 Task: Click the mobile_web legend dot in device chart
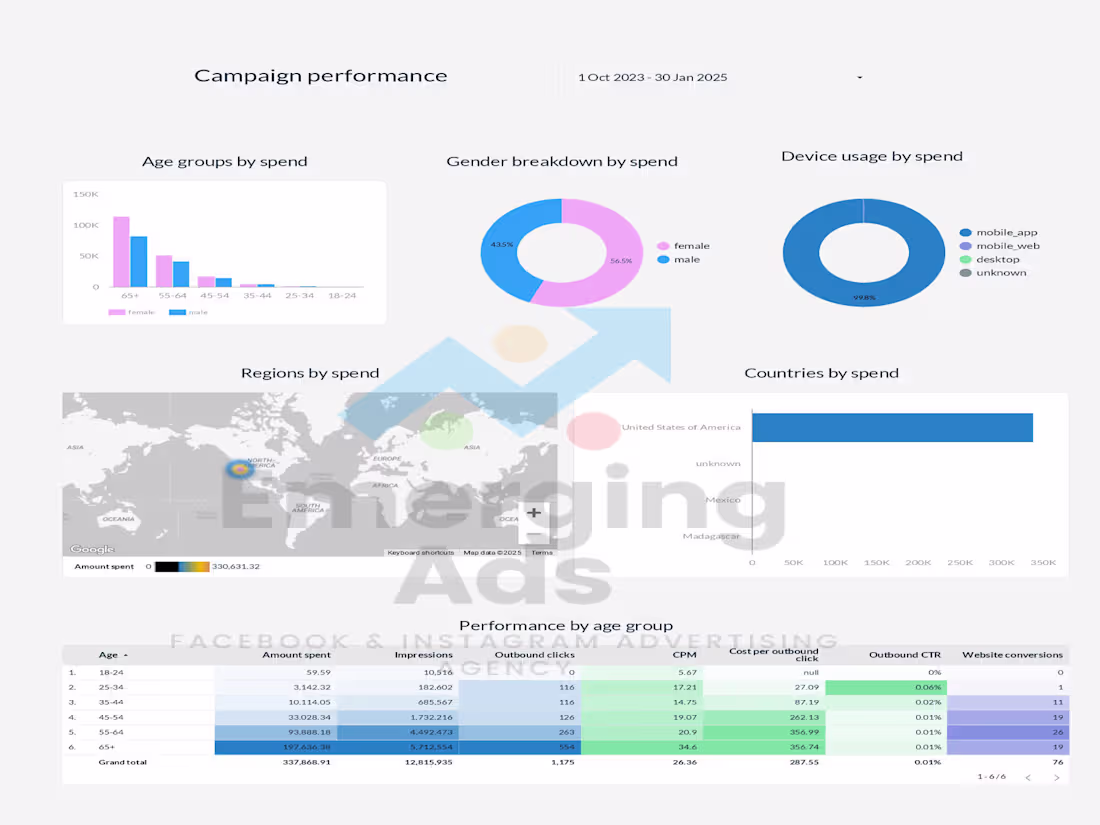point(965,245)
